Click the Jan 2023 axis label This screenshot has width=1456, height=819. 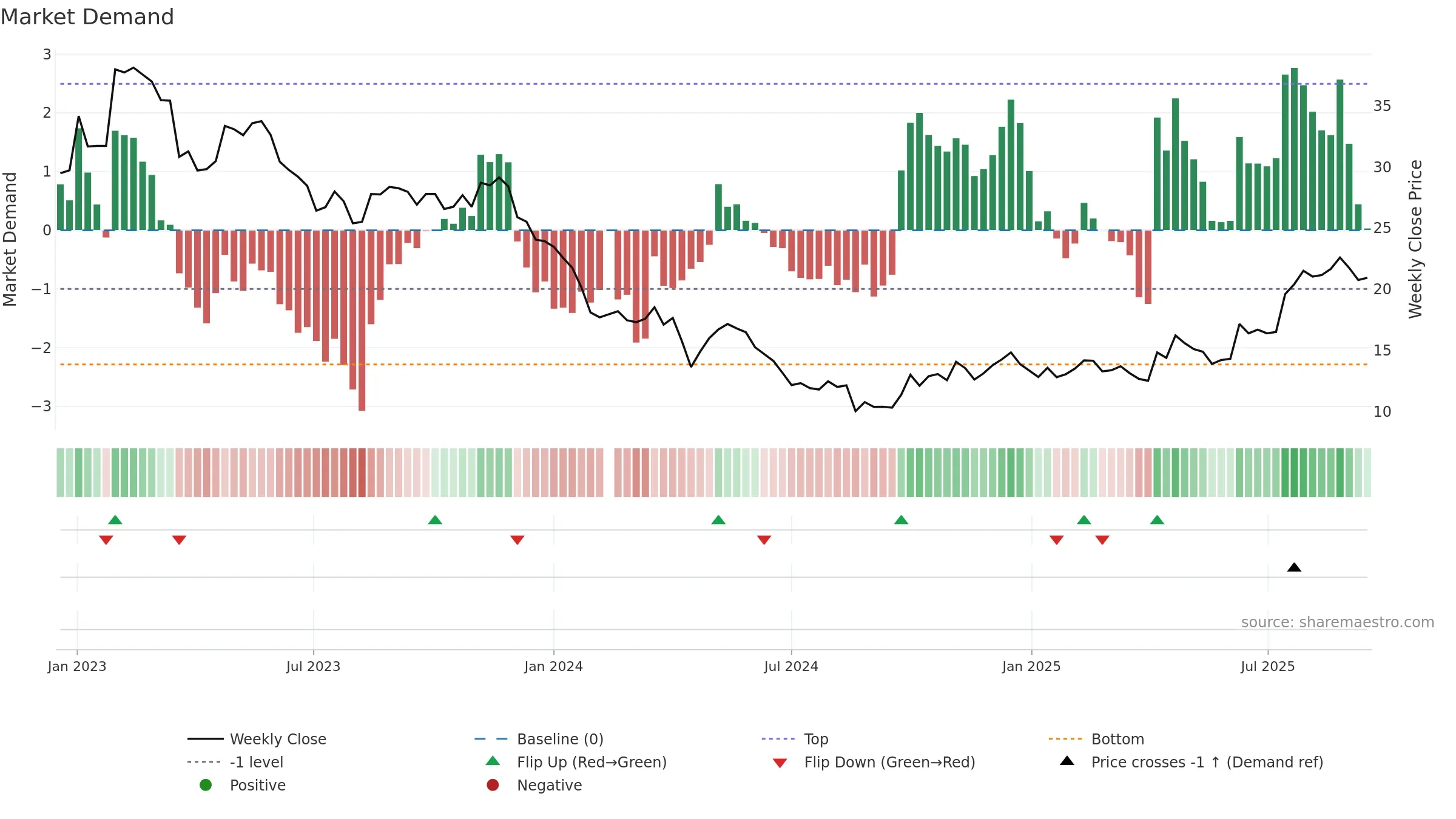pos(77,667)
